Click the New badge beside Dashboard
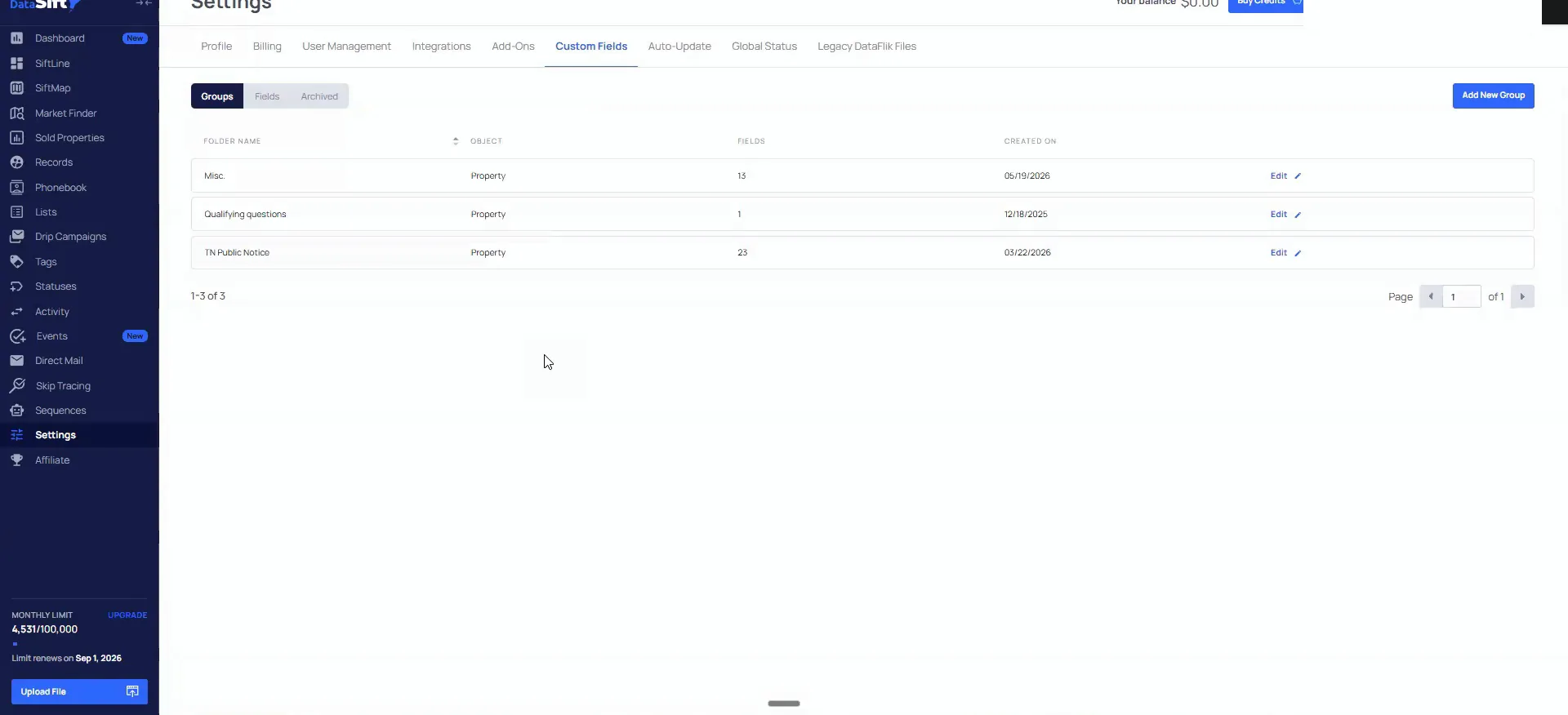This screenshot has height=715, width=1568. [x=135, y=38]
